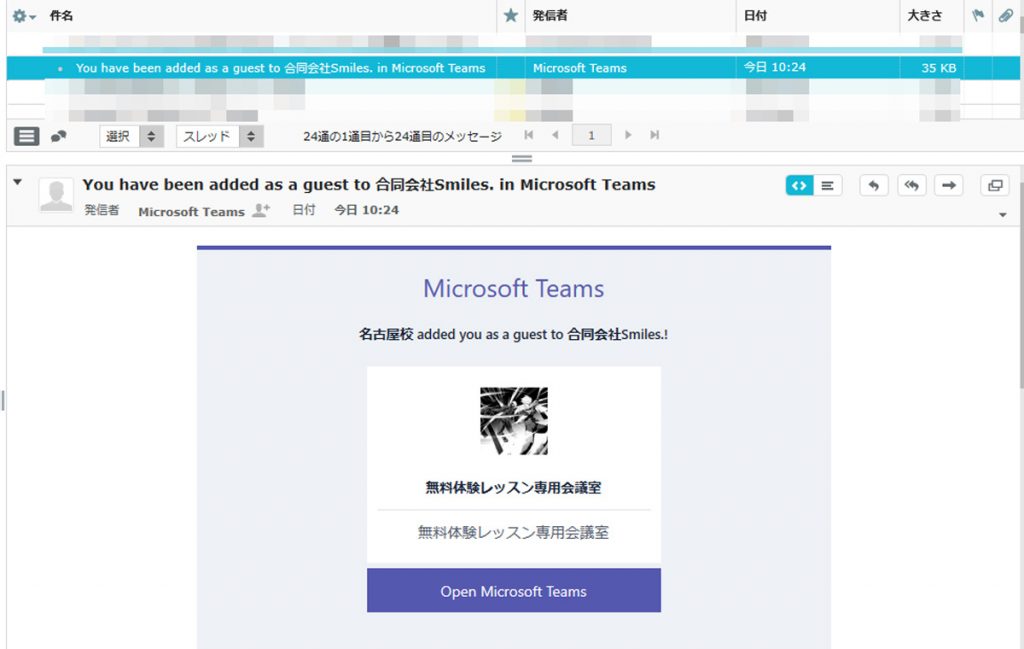Sort messages by 件名 column
Viewport: 1024px width, 649px height.
point(61,16)
